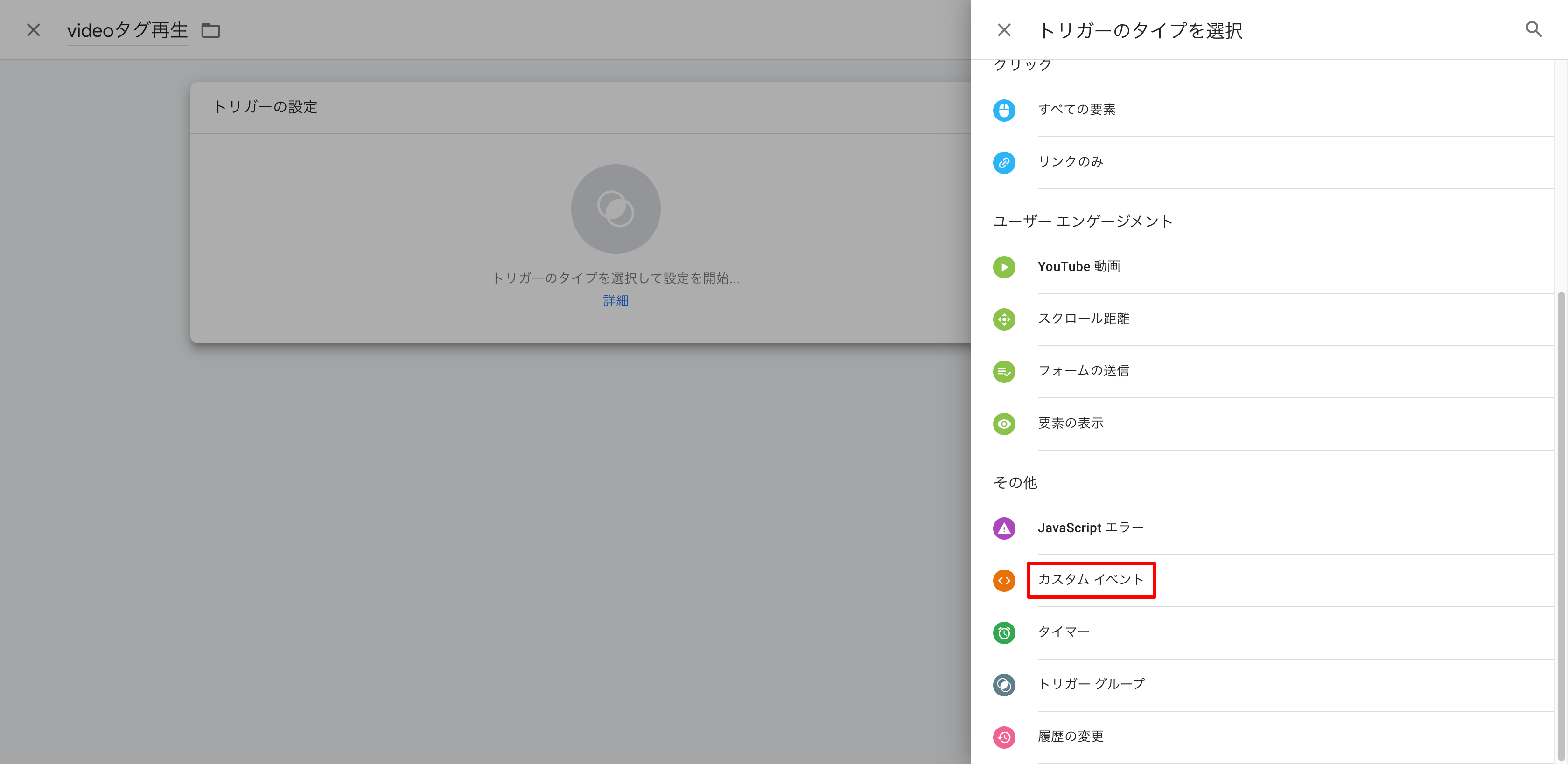Open the 詳細 learn more link
1568x764 pixels.
(x=616, y=300)
